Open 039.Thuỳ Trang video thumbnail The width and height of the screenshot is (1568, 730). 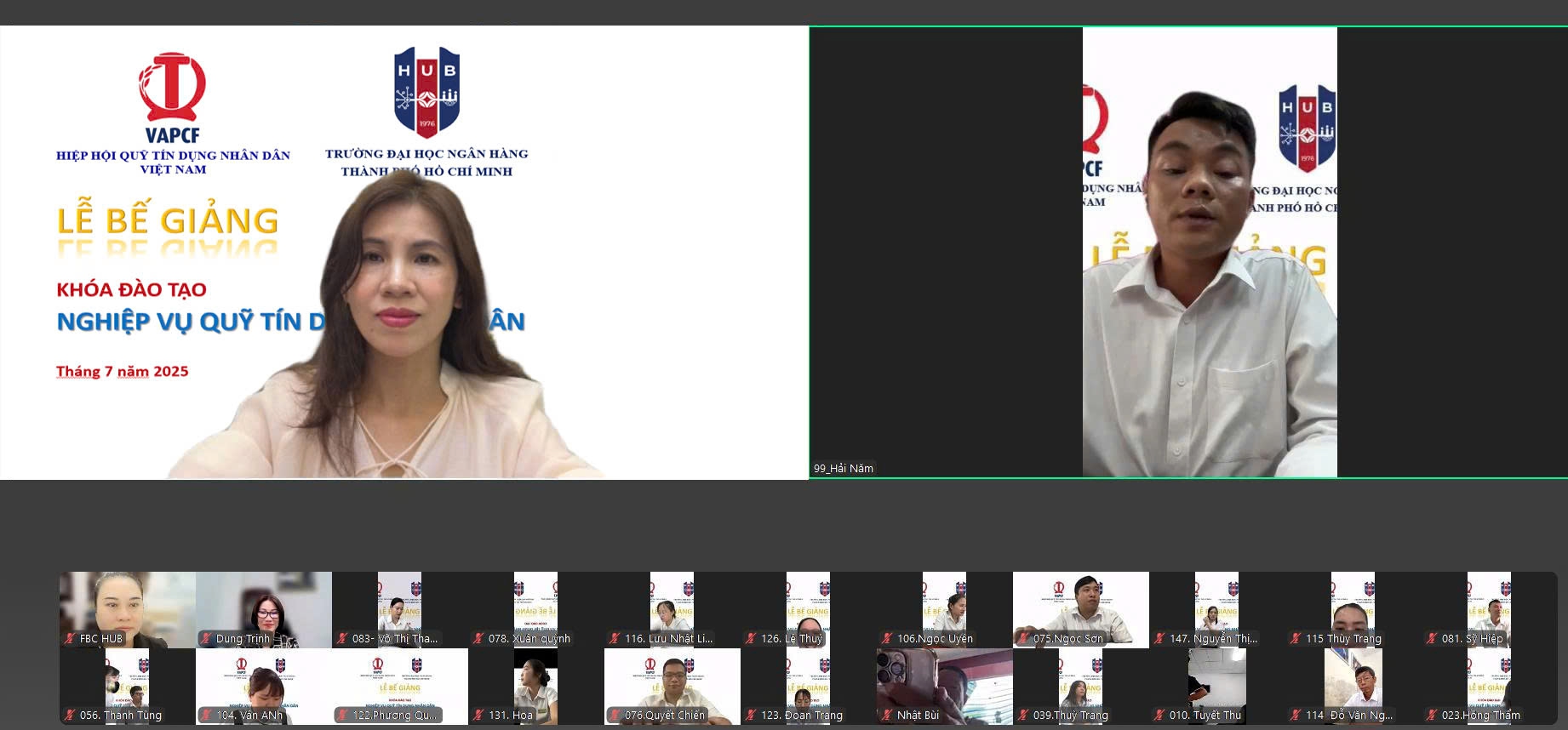coord(1081,687)
